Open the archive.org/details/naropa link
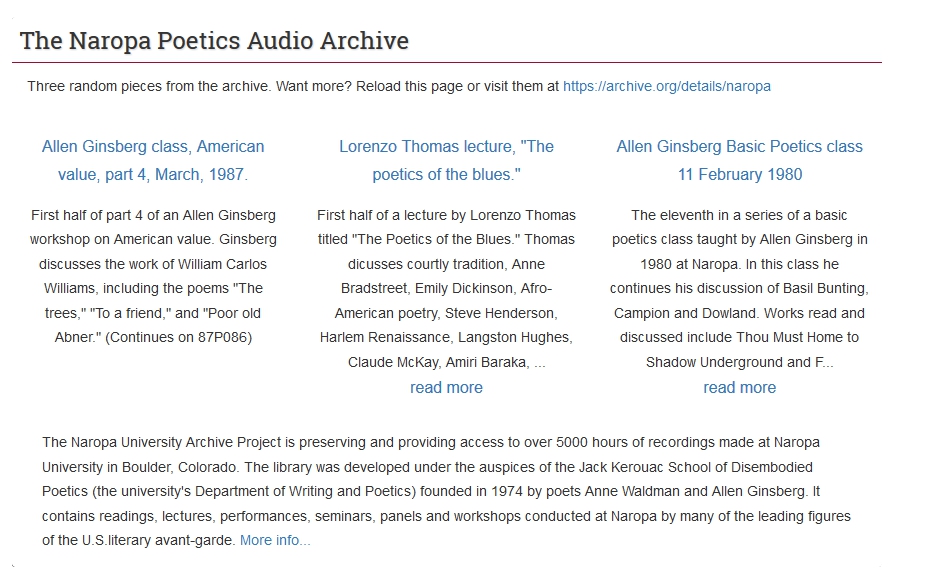This screenshot has width=931, height=568. click(666, 86)
